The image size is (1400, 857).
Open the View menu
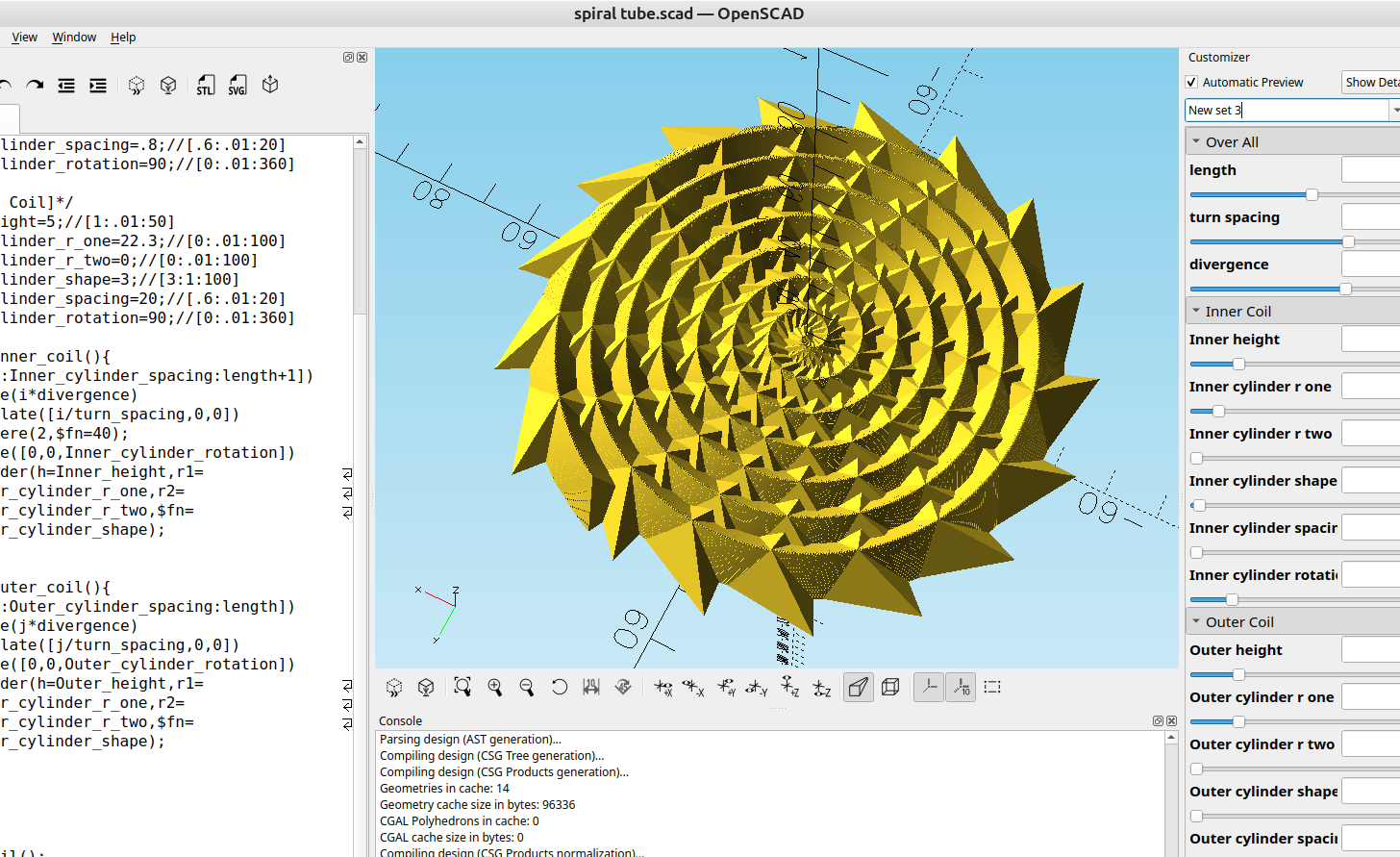pyautogui.click(x=24, y=37)
